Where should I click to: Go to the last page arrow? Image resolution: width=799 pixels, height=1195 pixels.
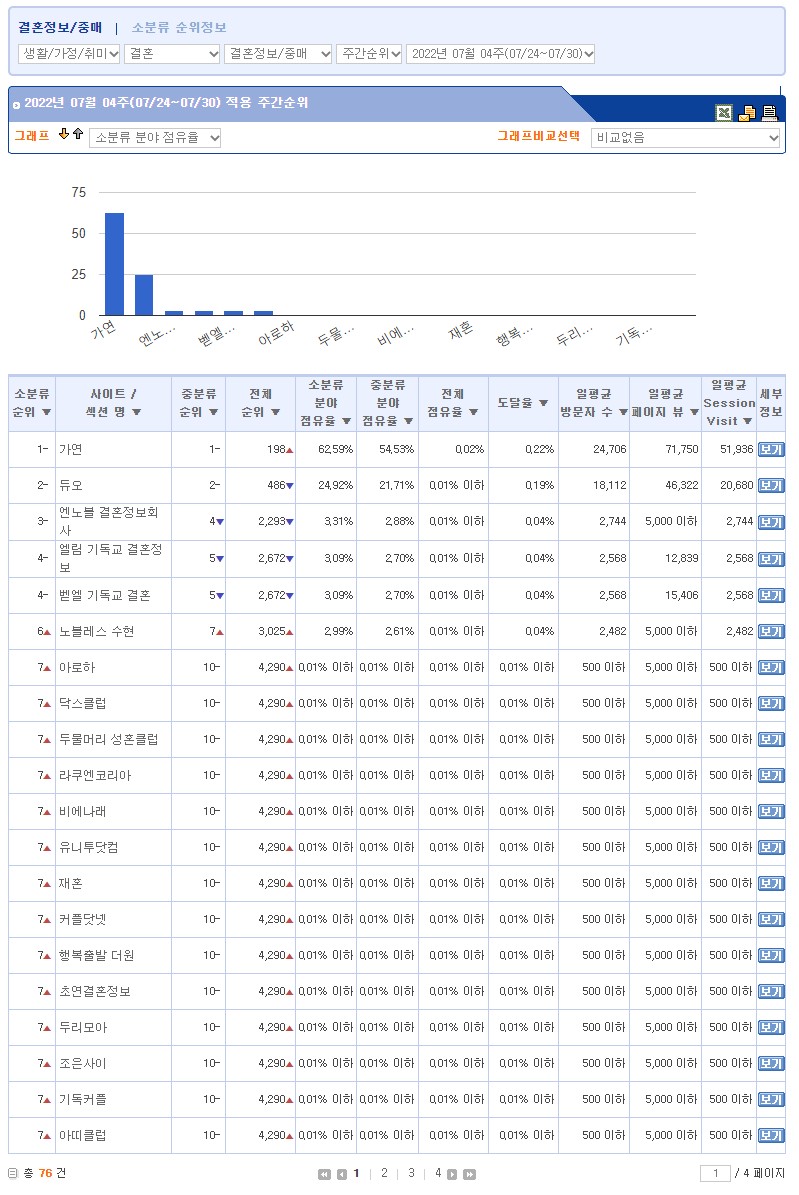click(x=470, y=1174)
